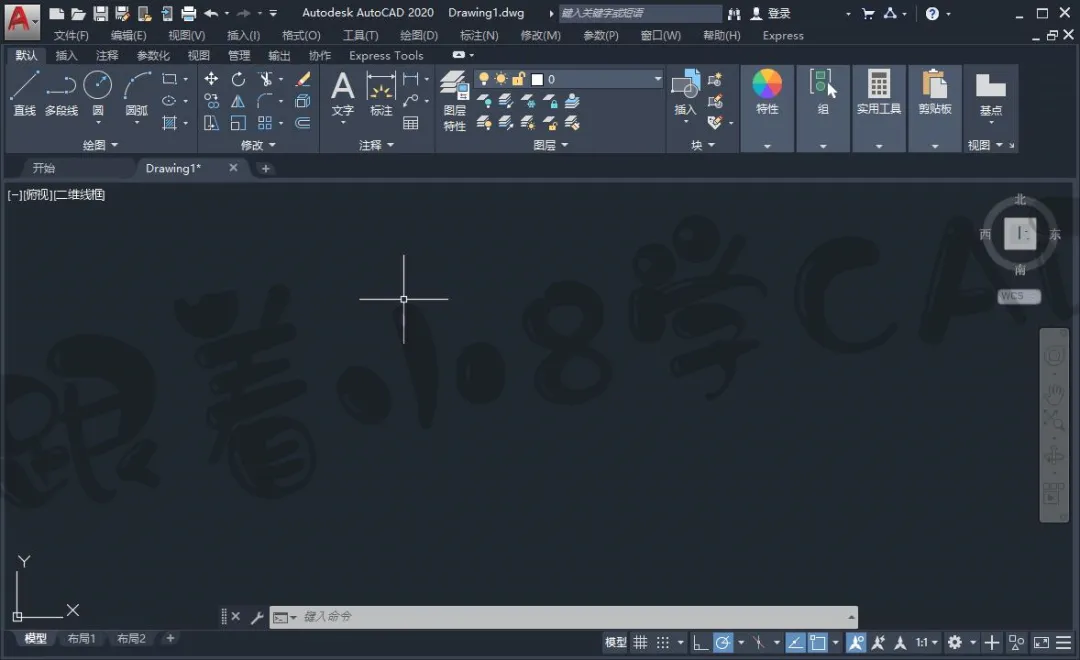Click the Mirror tool icon
The width and height of the screenshot is (1080, 660).
[x=238, y=101]
